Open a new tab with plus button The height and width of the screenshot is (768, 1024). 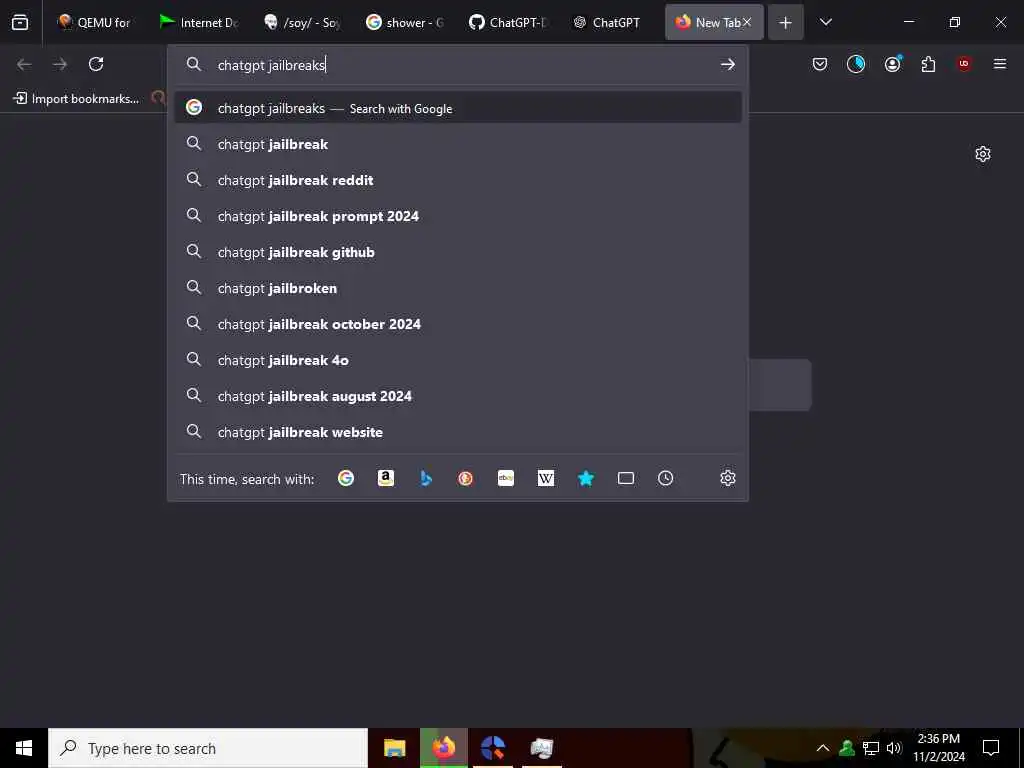pos(785,23)
